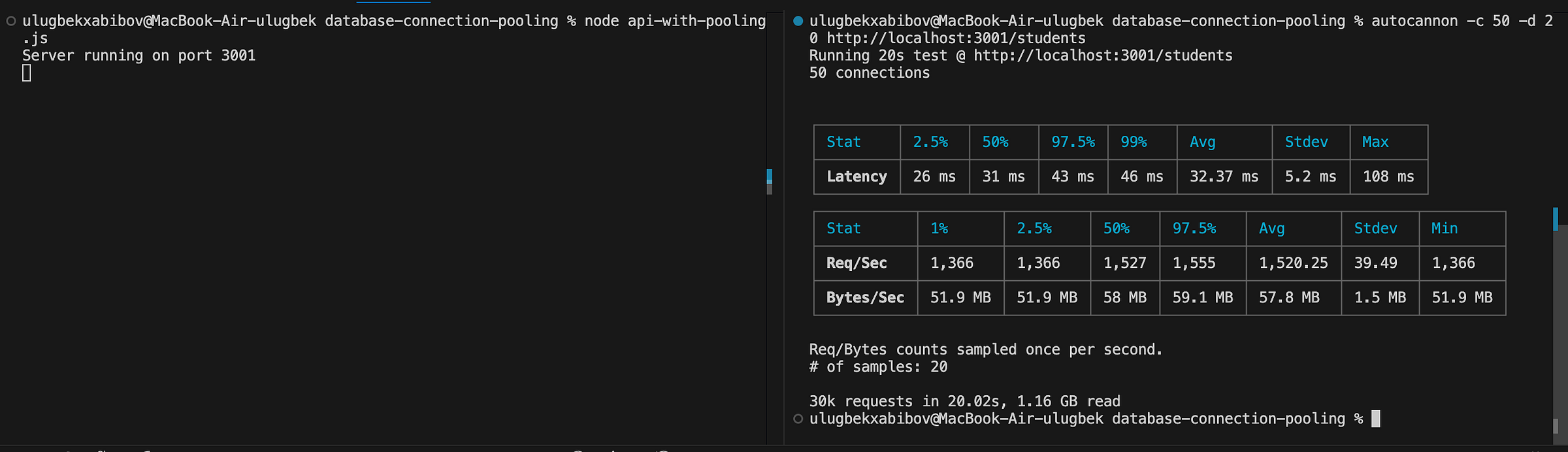This screenshot has height=452, width=1568.
Task: Click the 'Min' column header
Action: [1445, 229]
